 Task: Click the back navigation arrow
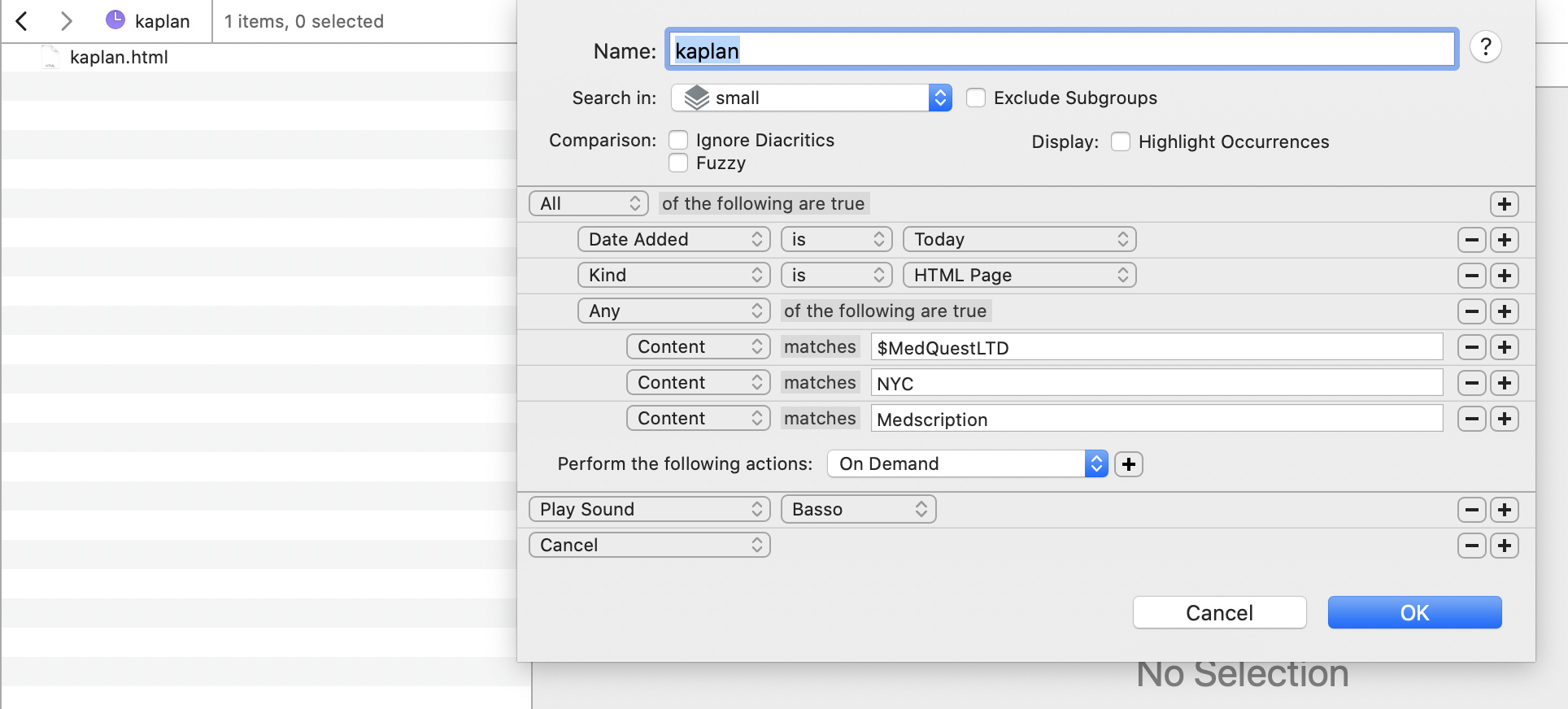[22, 21]
